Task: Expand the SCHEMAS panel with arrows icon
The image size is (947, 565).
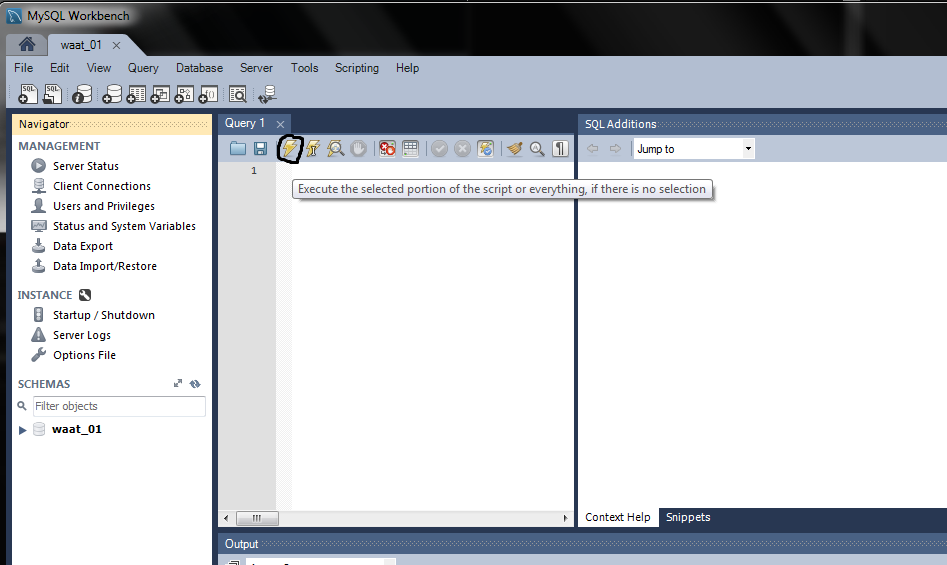Action: (x=178, y=383)
